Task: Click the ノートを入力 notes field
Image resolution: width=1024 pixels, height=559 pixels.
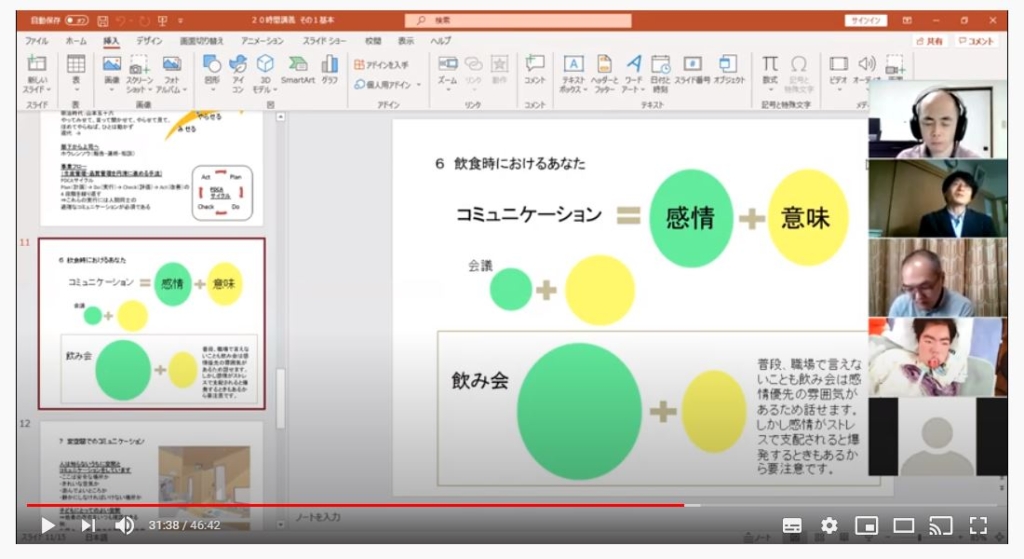Action: pyautogui.click(x=318, y=517)
